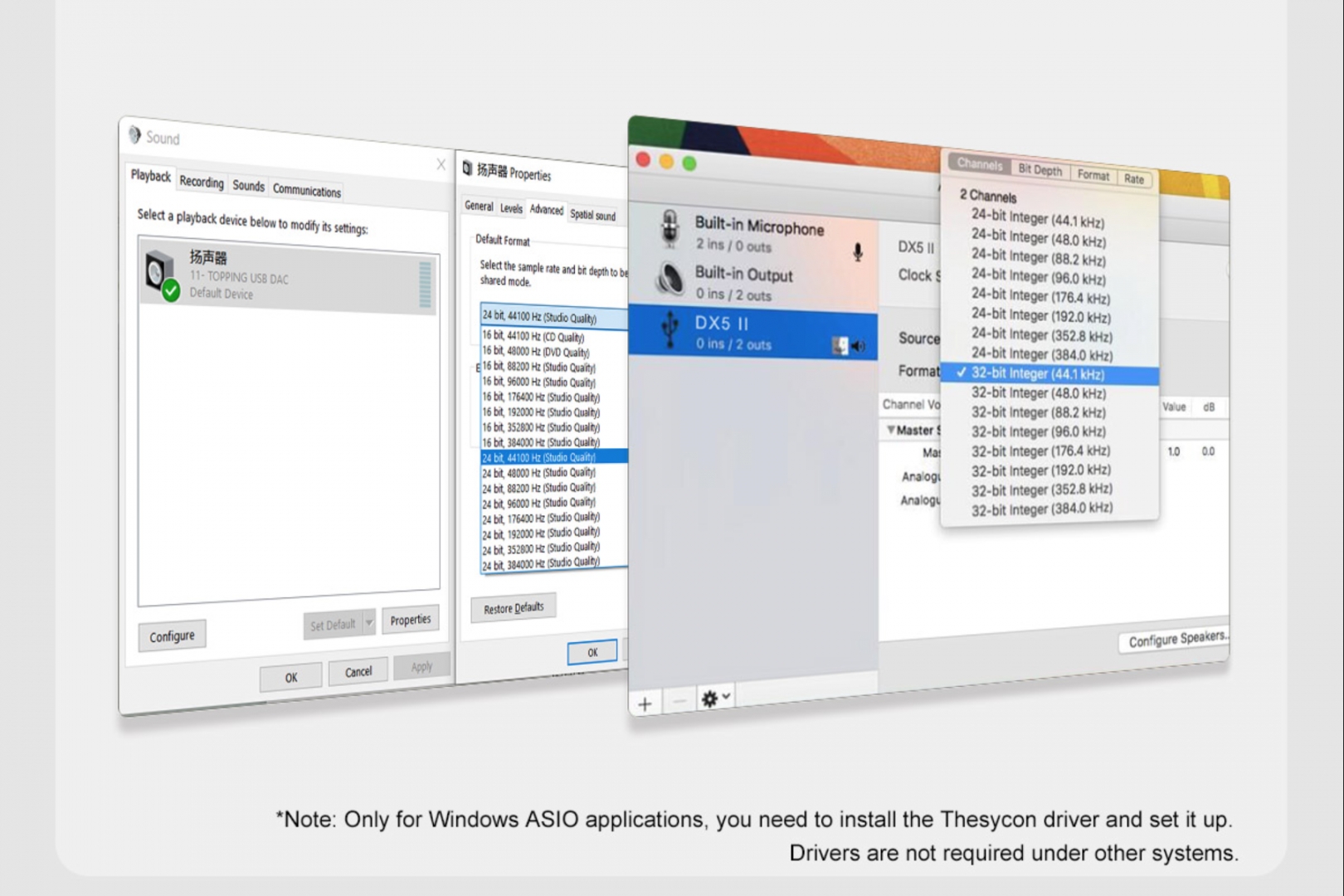Click Cancel in the Sound dialog

point(358,671)
